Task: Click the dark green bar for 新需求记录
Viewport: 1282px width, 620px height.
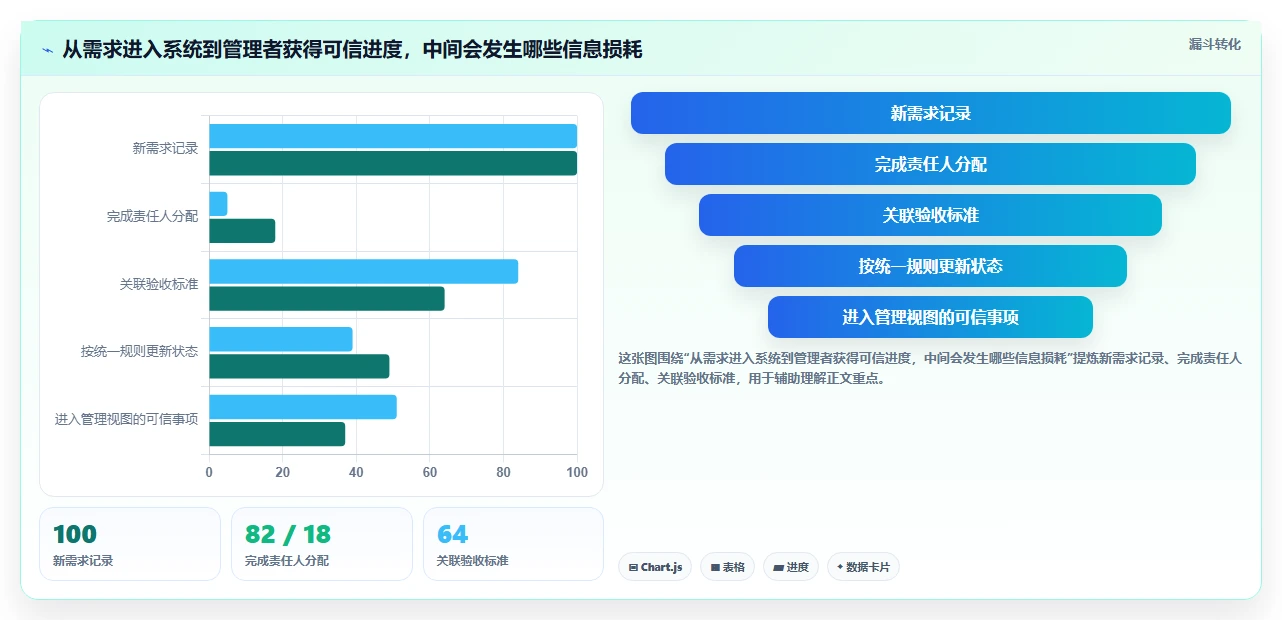Action: (x=393, y=163)
